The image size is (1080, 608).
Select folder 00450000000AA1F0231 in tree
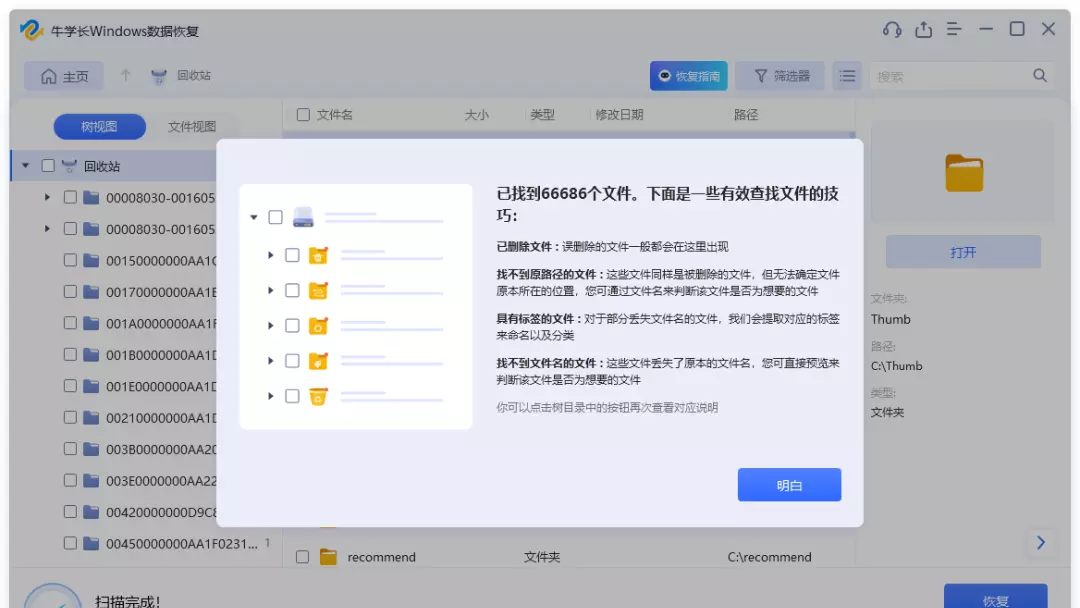(x=181, y=544)
